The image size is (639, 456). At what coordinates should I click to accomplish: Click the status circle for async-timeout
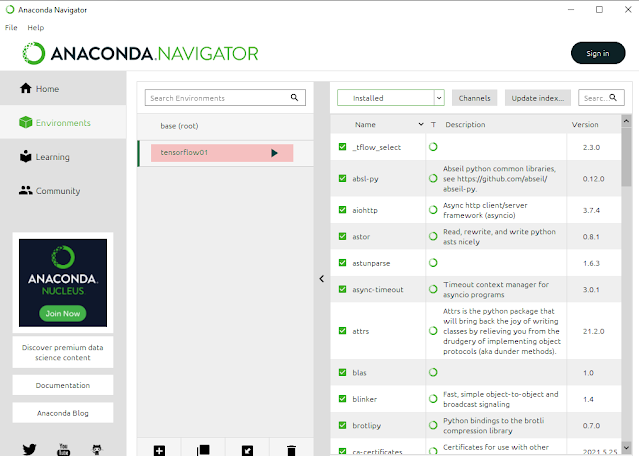coord(433,289)
